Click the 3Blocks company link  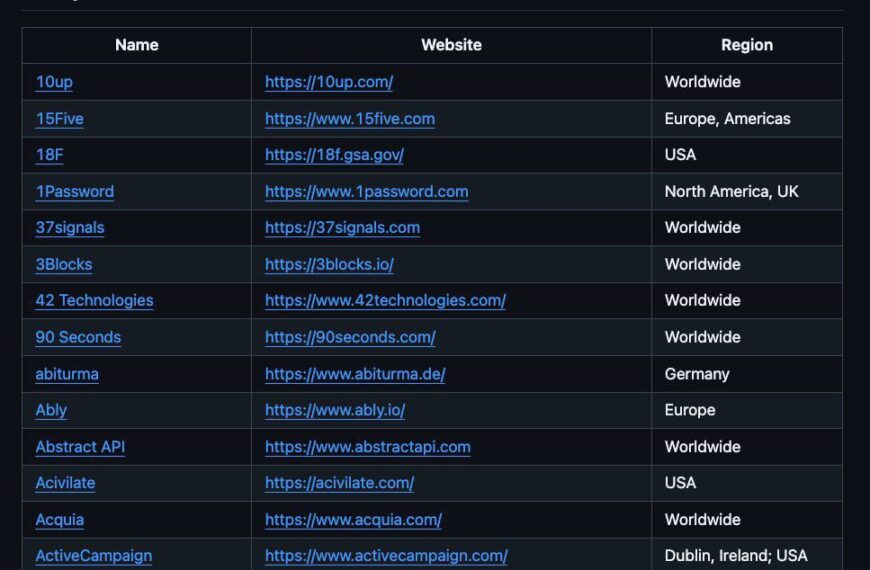(x=64, y=264)
